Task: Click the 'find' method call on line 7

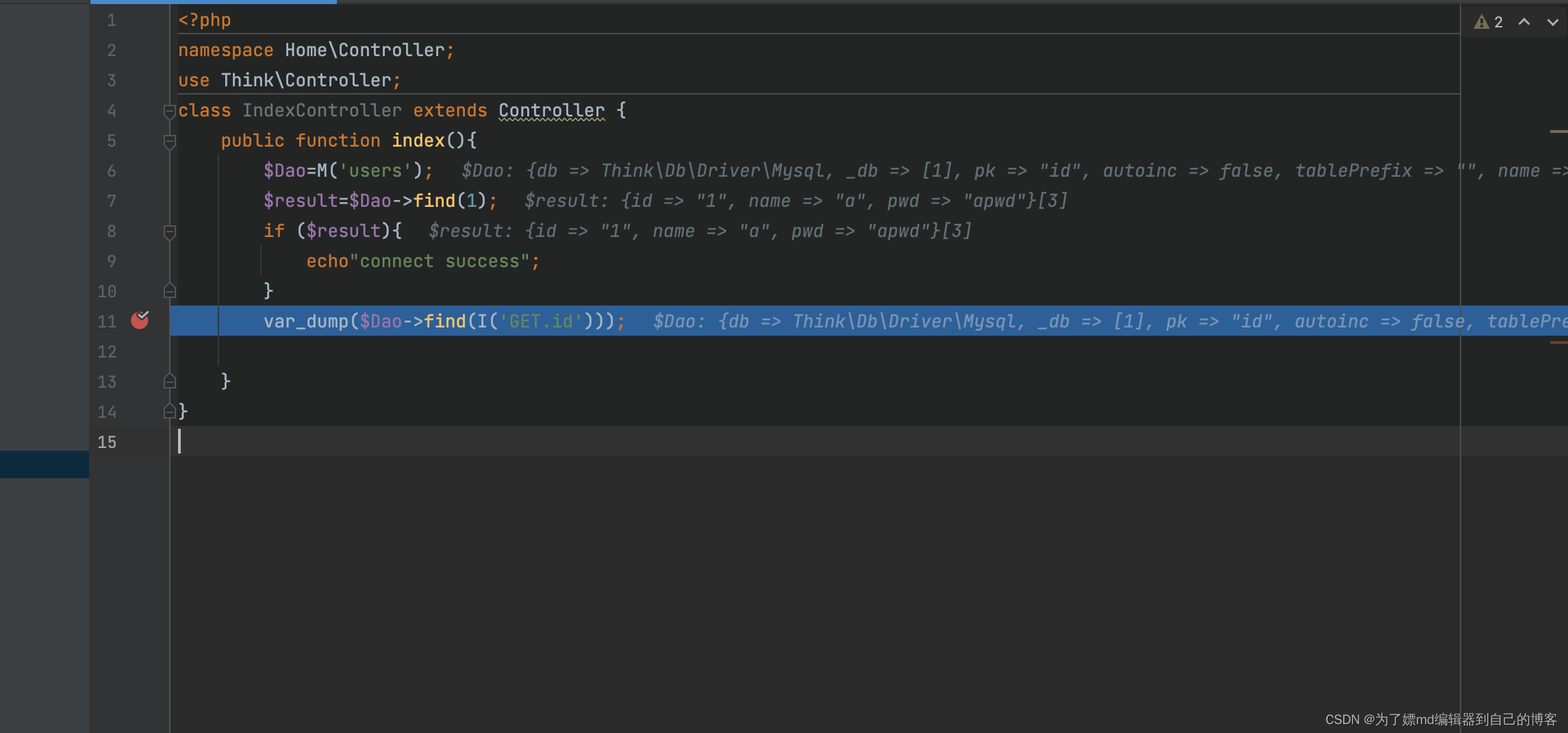Action: click(434, 201)
